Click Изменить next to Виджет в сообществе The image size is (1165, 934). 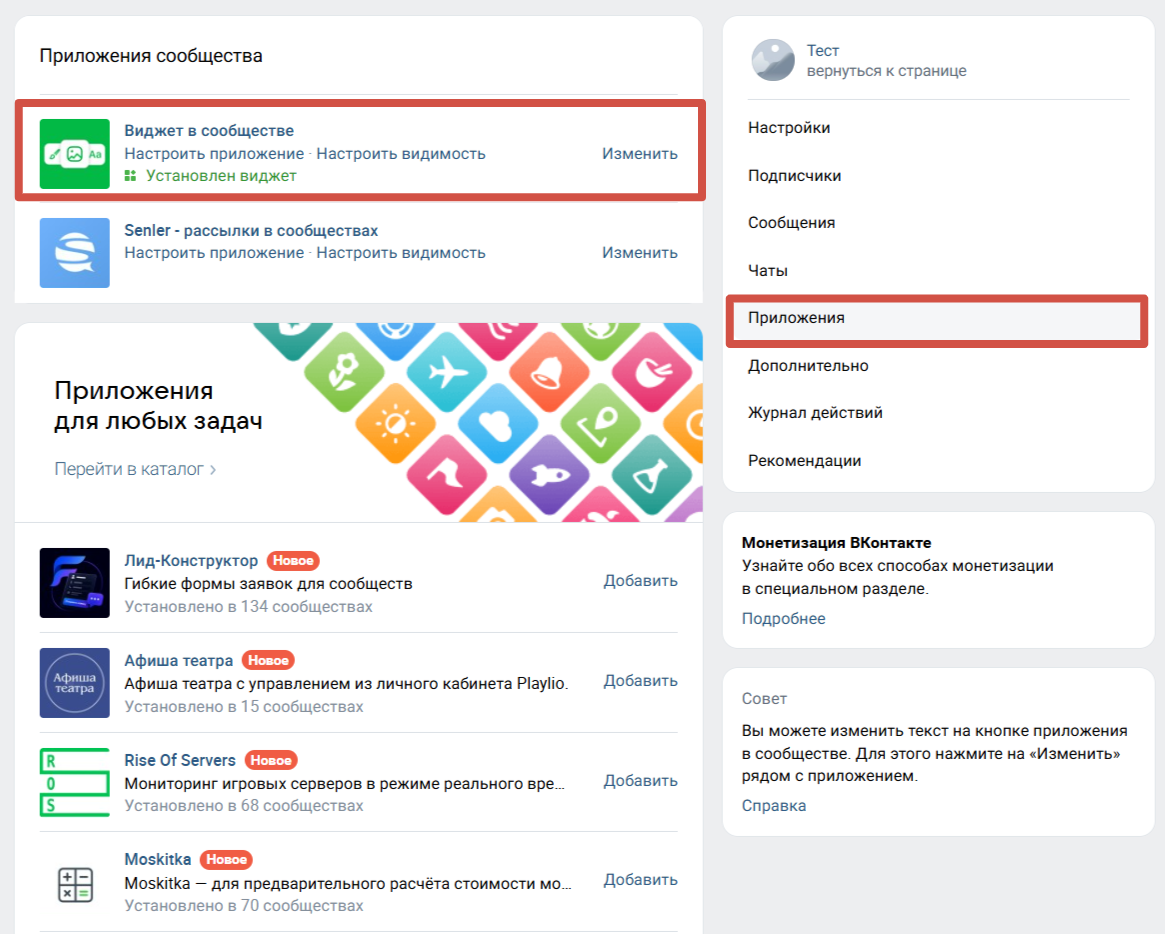pos(640,154)
